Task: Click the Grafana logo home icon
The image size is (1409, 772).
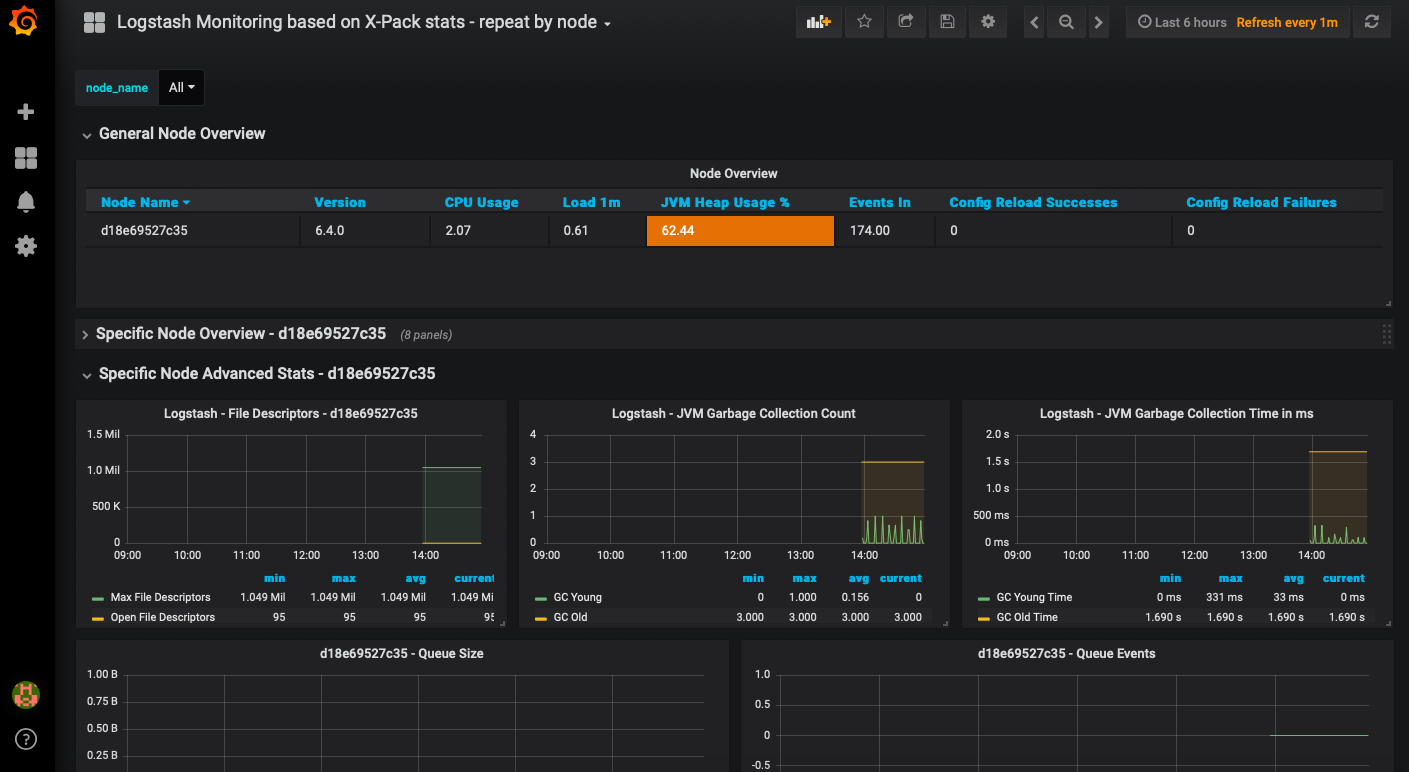Action: click(26, 22)
